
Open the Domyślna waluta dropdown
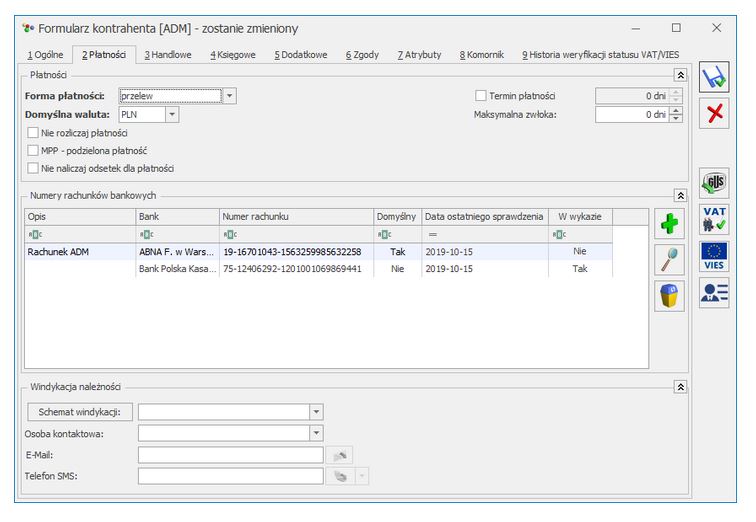[172, 115]
